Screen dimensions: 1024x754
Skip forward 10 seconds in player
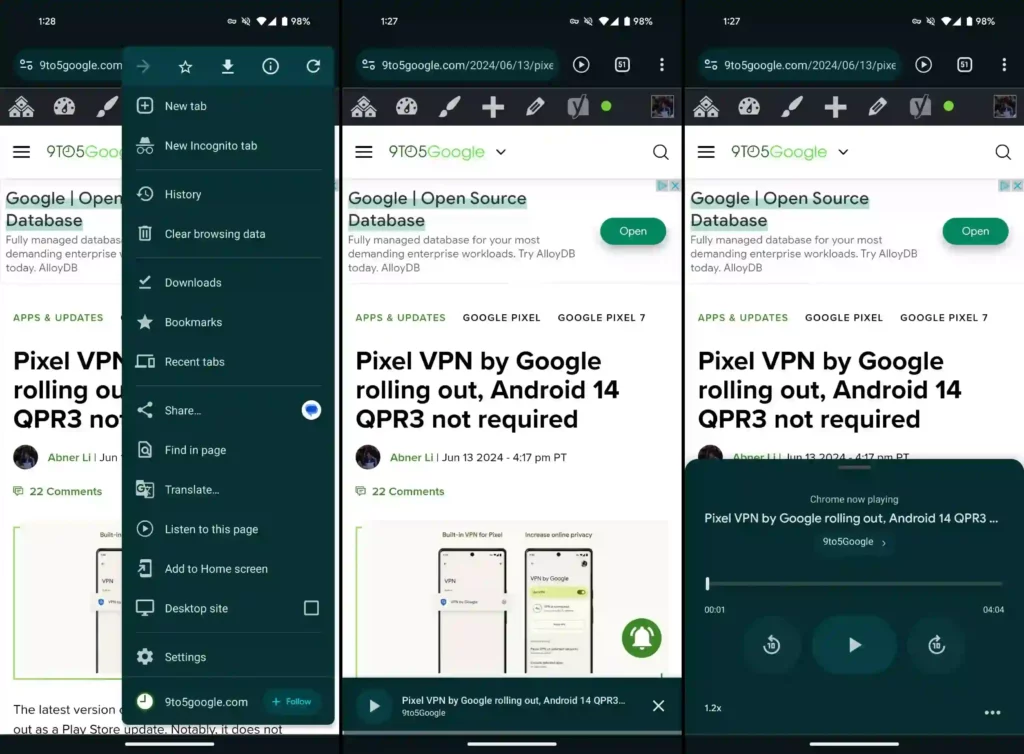(936, 645)
